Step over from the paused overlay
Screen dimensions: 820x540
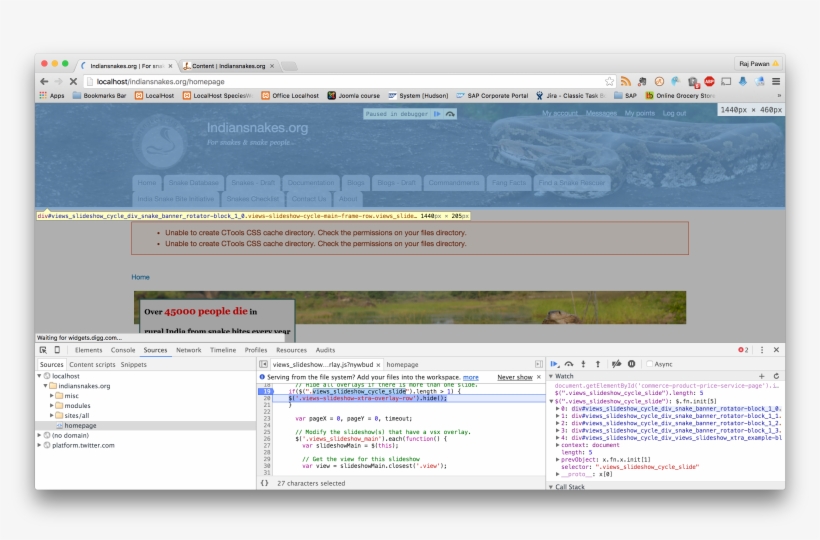click(450, 113)
